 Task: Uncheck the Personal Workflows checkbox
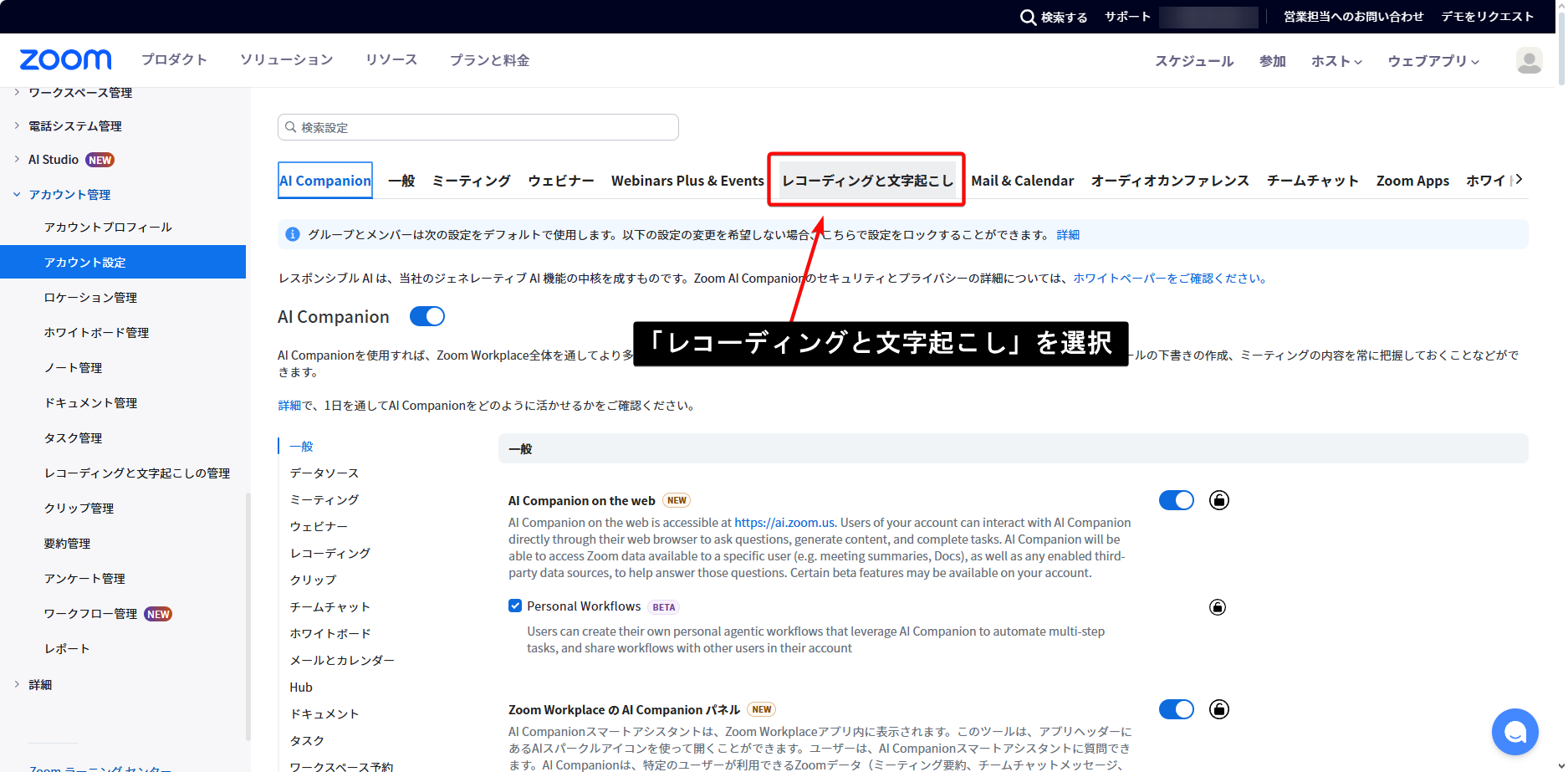click(x=515, y=606)
